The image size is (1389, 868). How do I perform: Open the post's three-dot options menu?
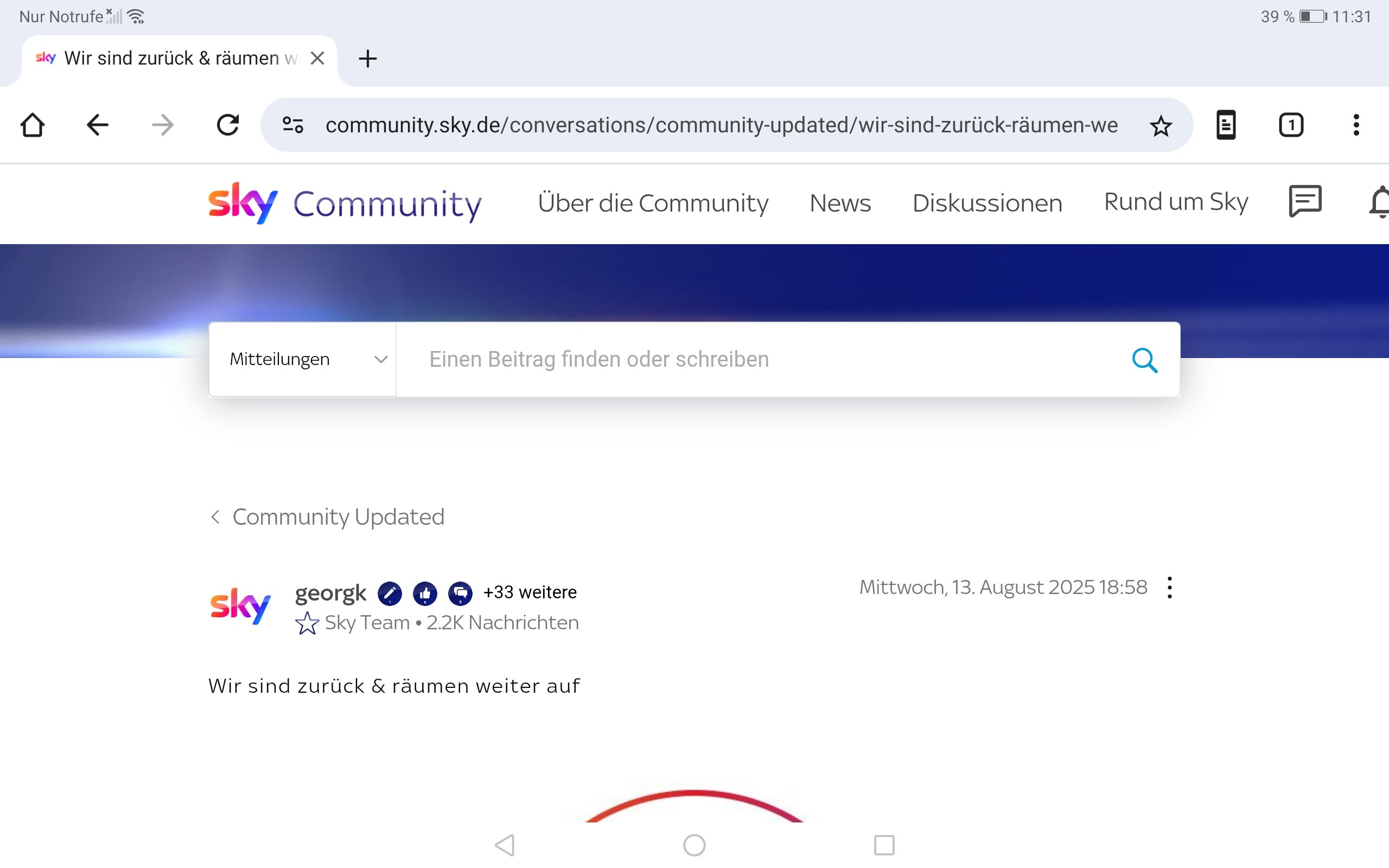(1170, 588)
